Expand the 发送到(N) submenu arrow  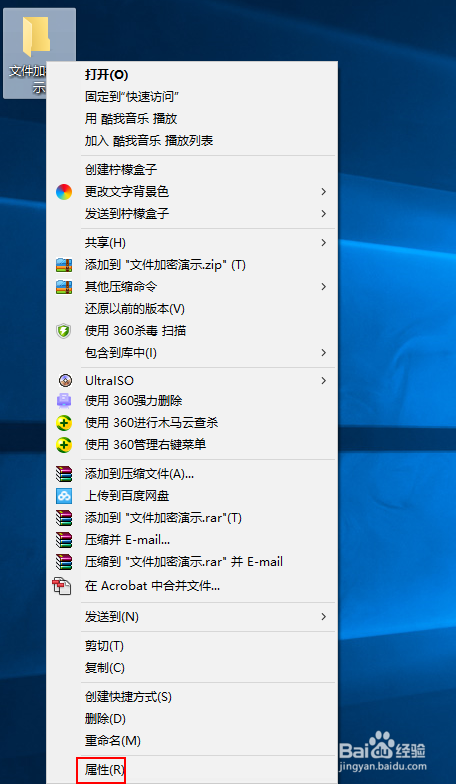click(x=324, y=616)
